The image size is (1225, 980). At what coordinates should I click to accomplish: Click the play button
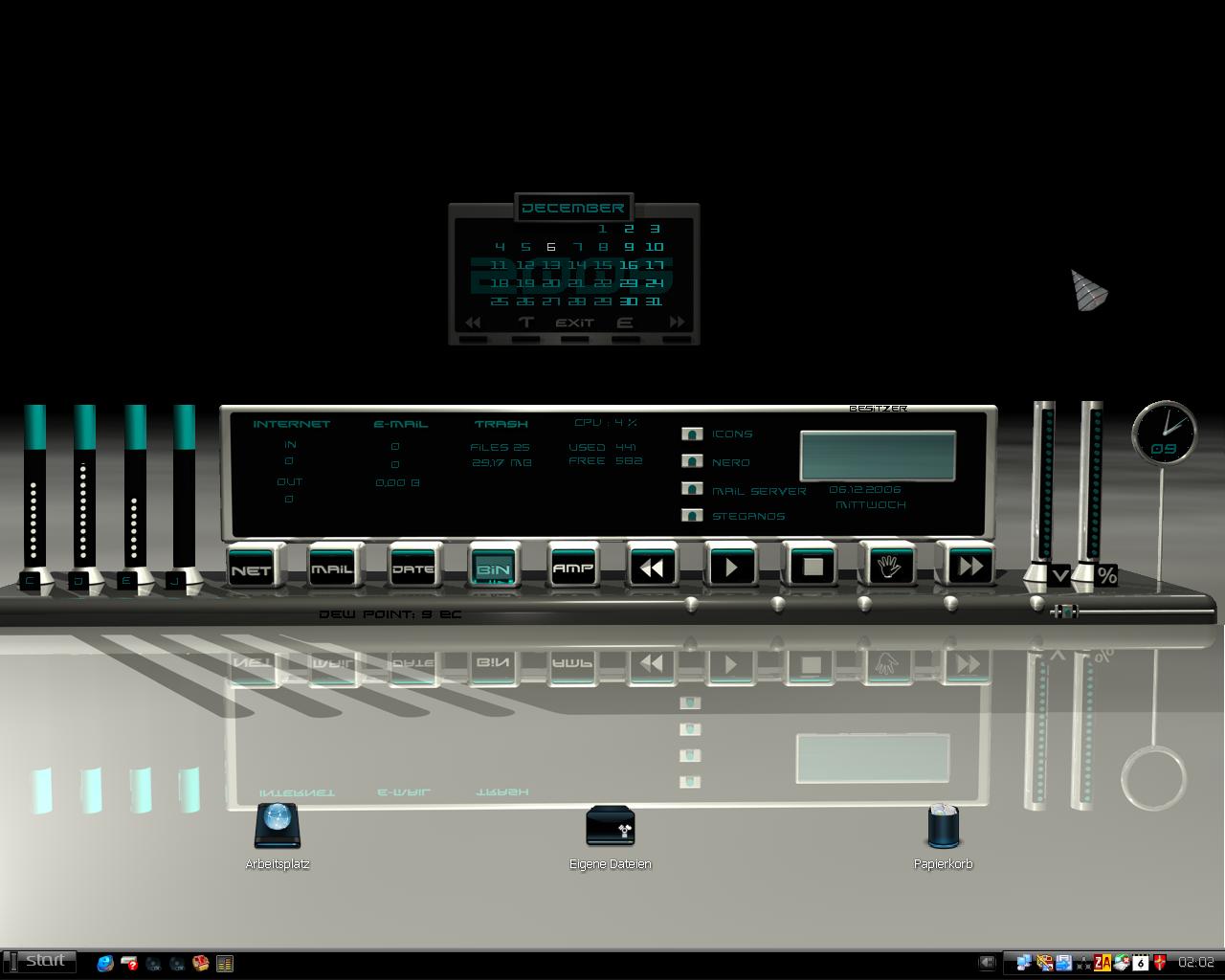click(730, 567)
